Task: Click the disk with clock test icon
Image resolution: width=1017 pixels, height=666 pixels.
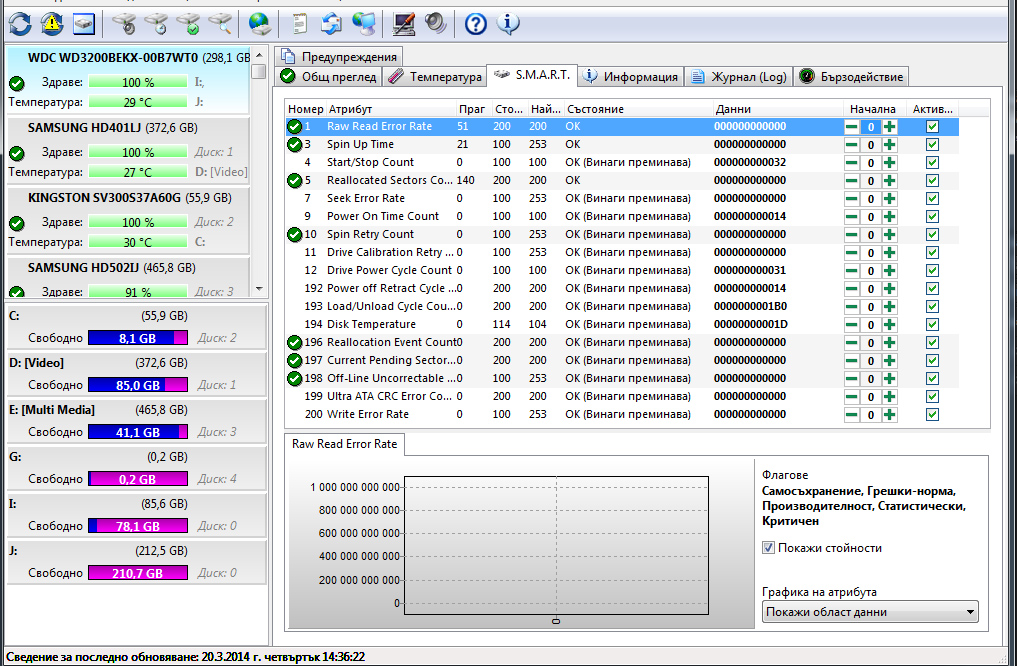Action: pyautogui.click(x=156, y=24)
